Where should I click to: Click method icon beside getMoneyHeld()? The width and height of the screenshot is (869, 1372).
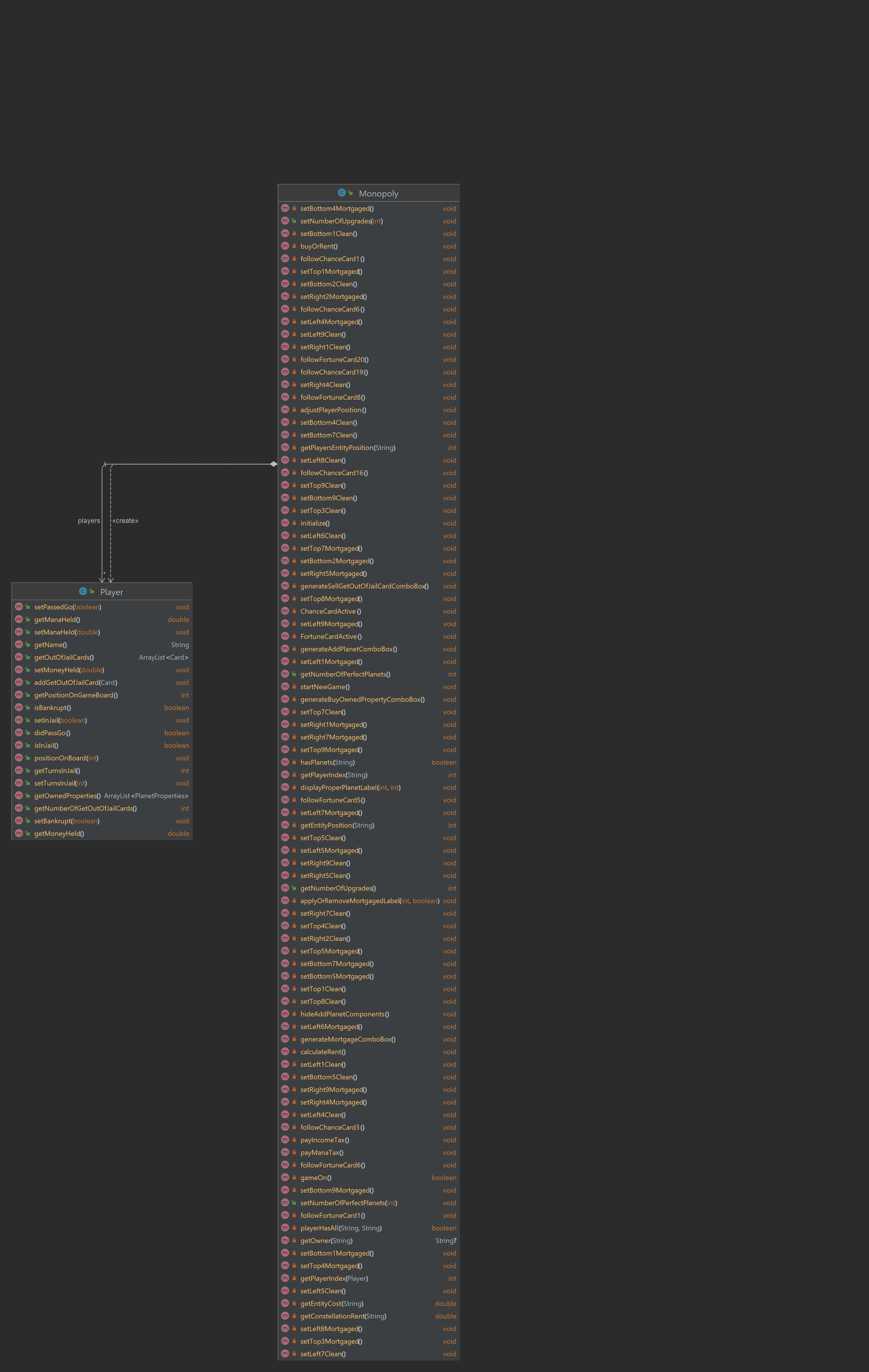[x=19, y=834]
